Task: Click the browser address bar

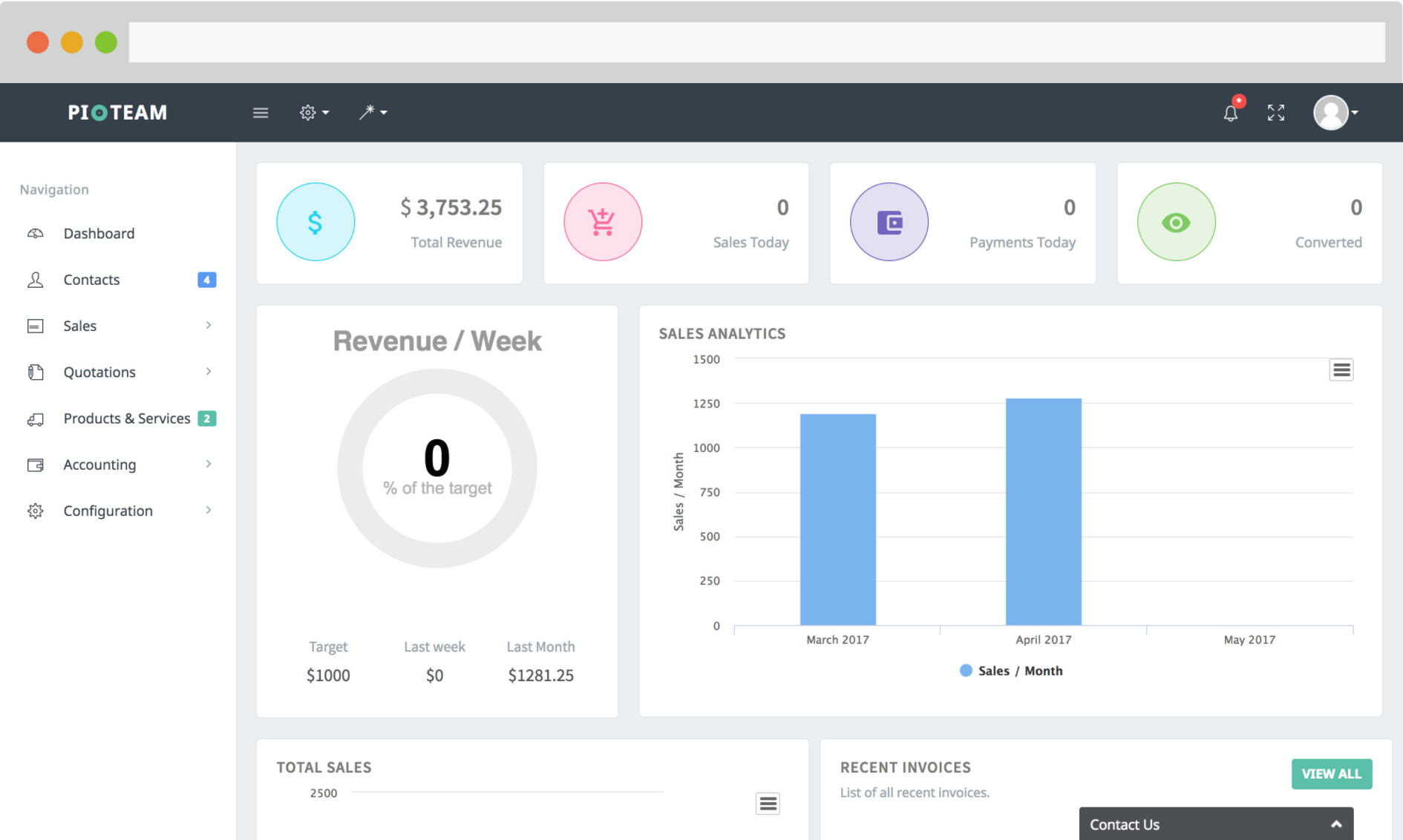Action: [x=757, y=42]
